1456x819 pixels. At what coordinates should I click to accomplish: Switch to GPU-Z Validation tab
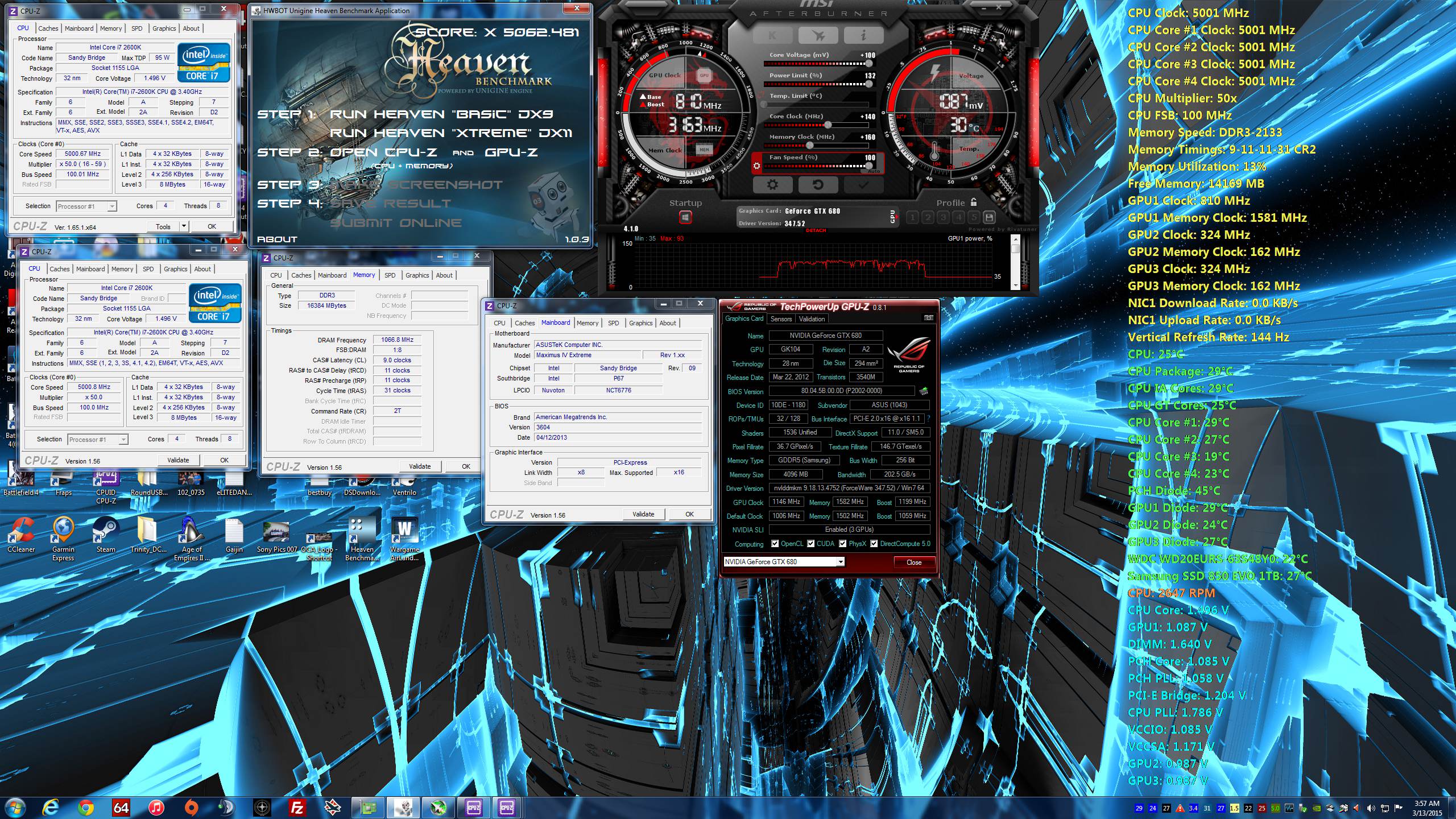click(812, 319)
